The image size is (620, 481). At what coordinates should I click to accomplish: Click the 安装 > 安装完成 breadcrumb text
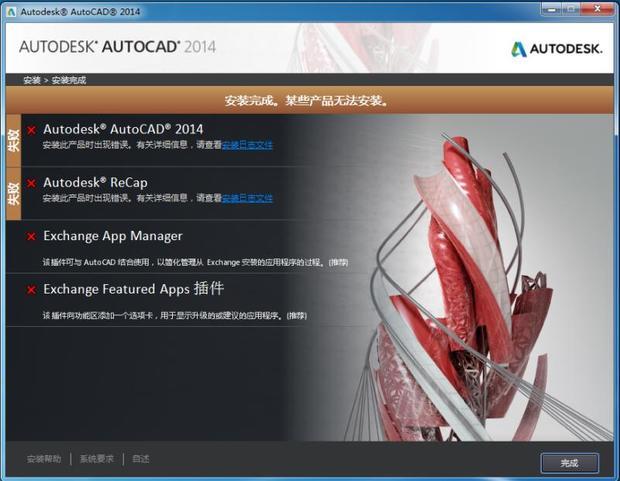point(54,80)
